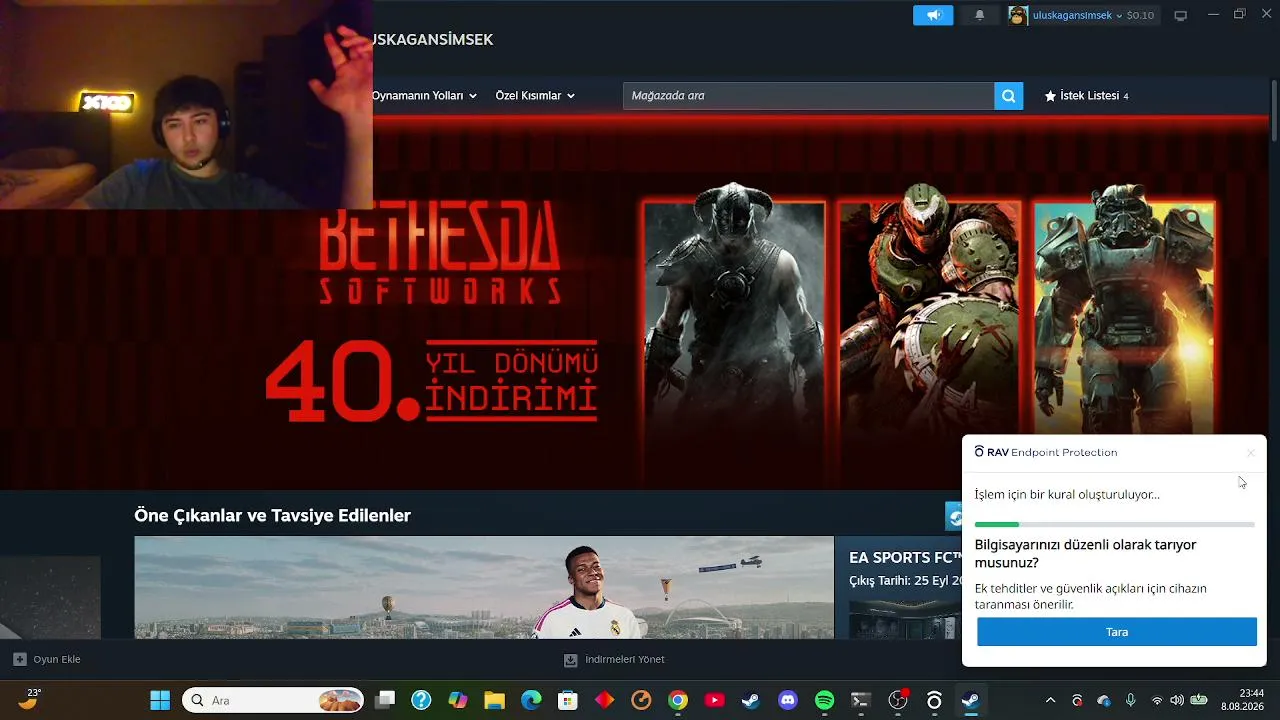Switch to OBS Studio in the taskbar
The height and width of the screenshot is (720, 1280).
(x=898, y=700)
